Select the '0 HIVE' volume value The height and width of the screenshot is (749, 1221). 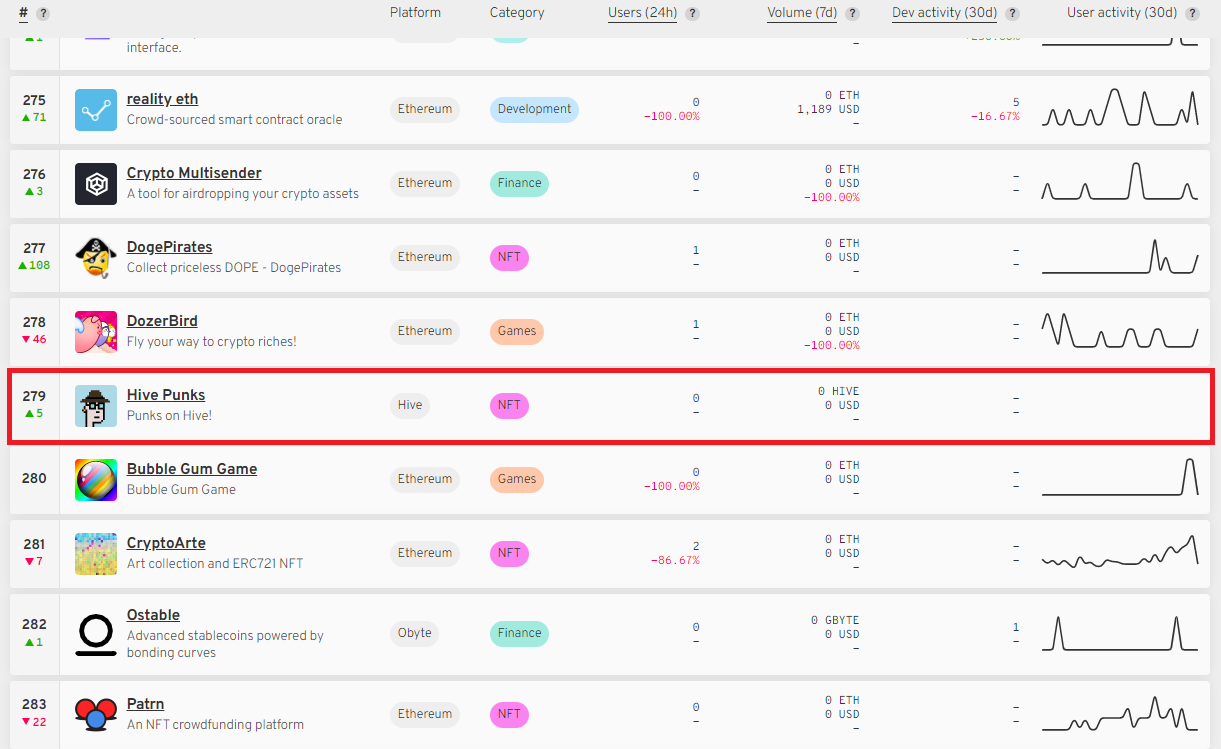click(x=838, y=391)
